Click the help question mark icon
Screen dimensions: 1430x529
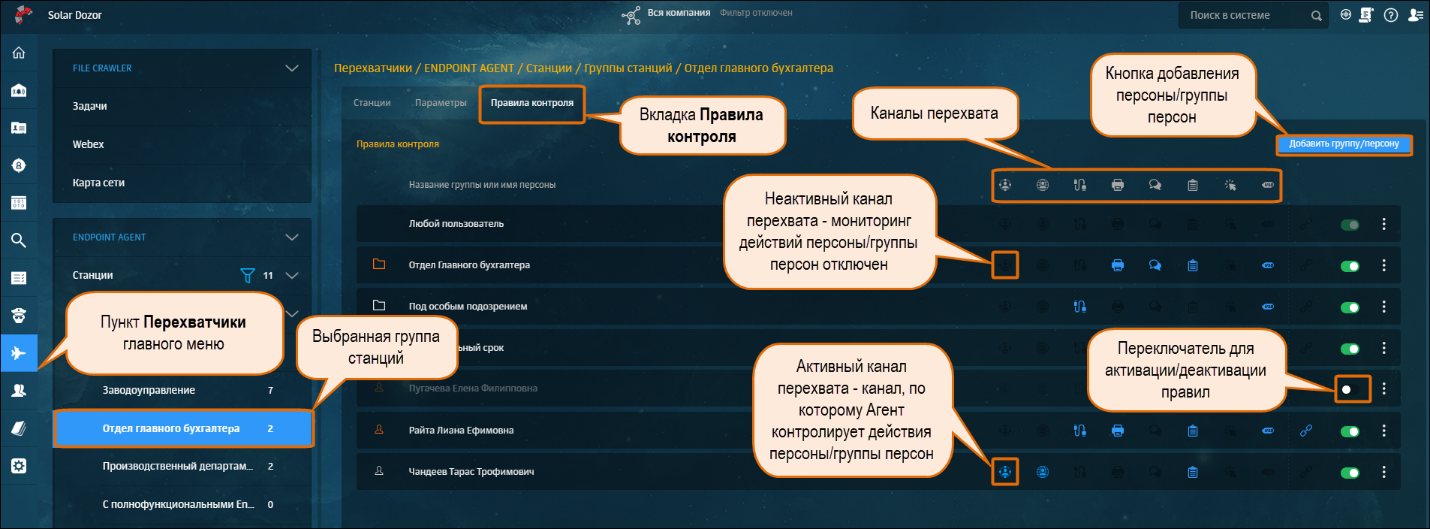coord(1391,15)
